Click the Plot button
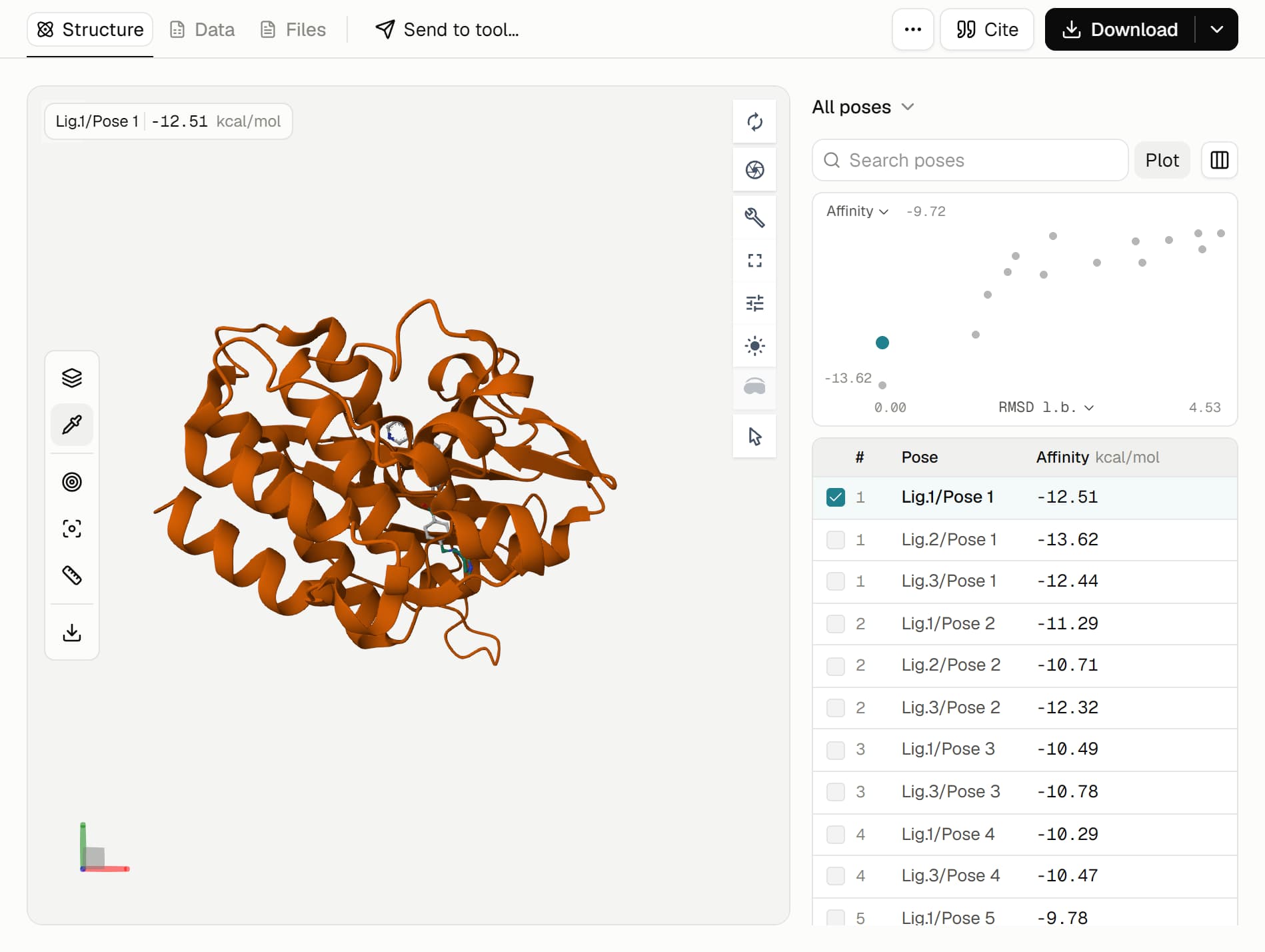Image resolution: width=1265 pixels, height=952 pixels. [1162, 160]
